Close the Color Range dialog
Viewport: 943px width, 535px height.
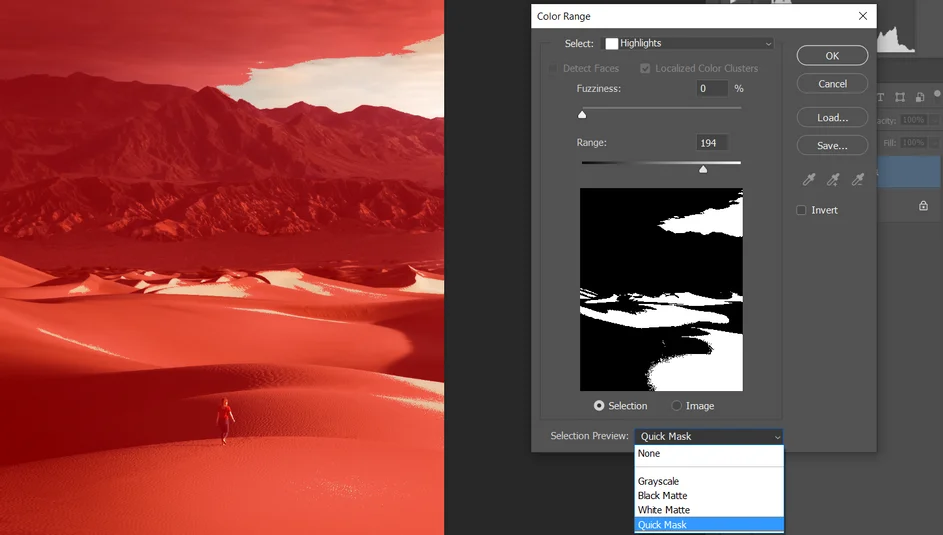863,16
